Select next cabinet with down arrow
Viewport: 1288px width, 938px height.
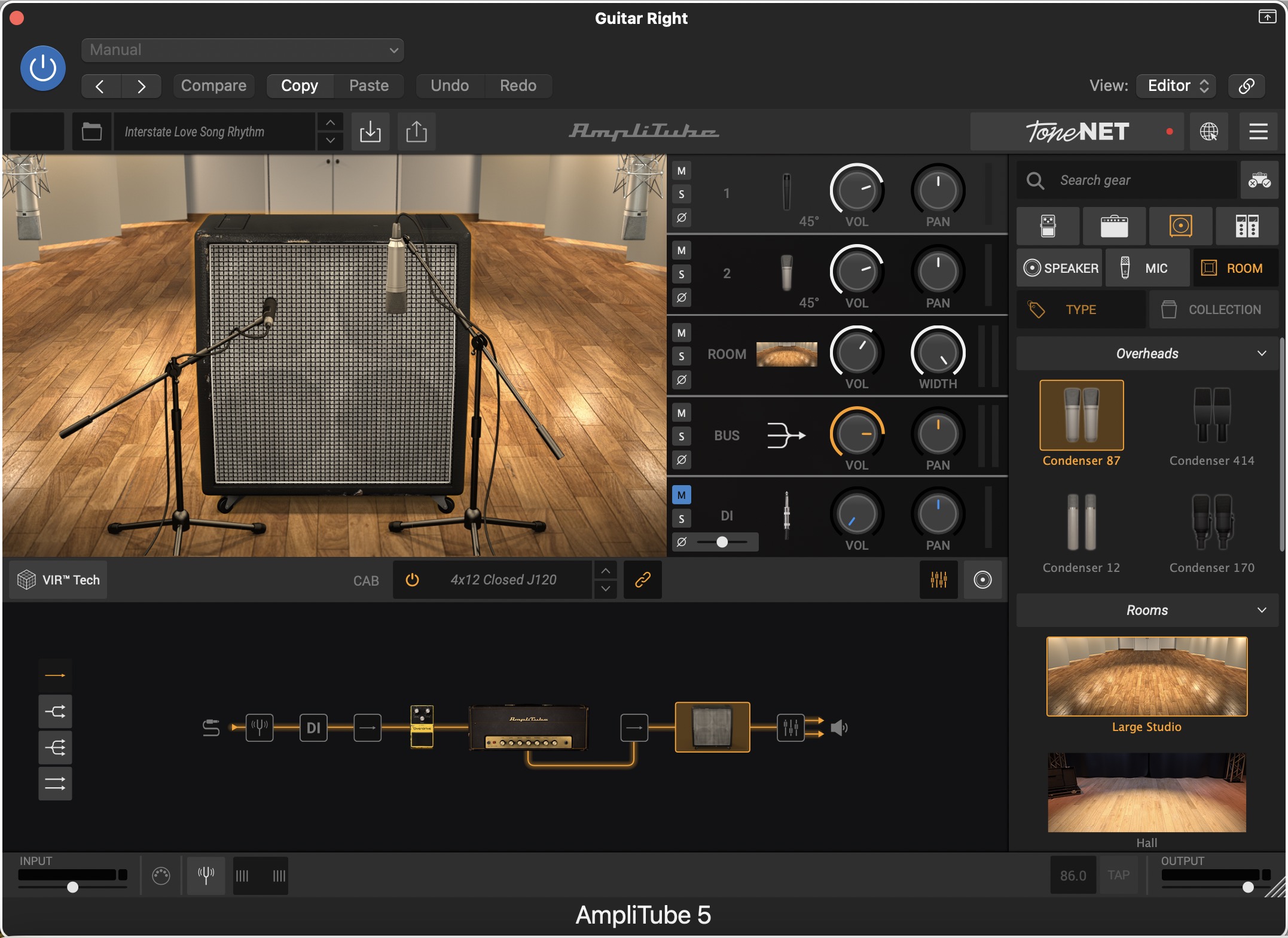[606, 589]
